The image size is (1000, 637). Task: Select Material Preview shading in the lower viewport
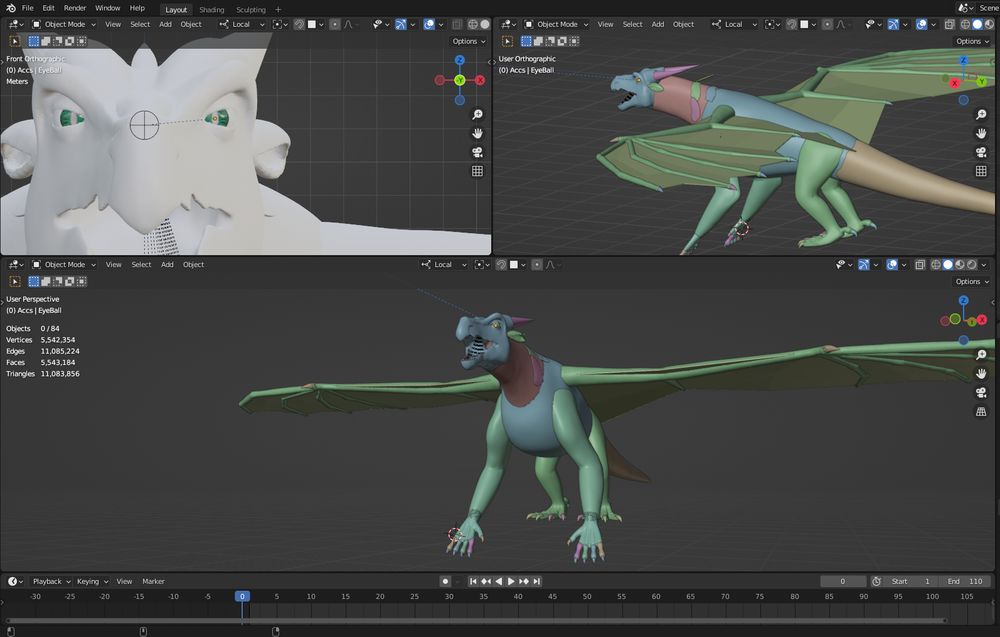click(x=959, y=264)
